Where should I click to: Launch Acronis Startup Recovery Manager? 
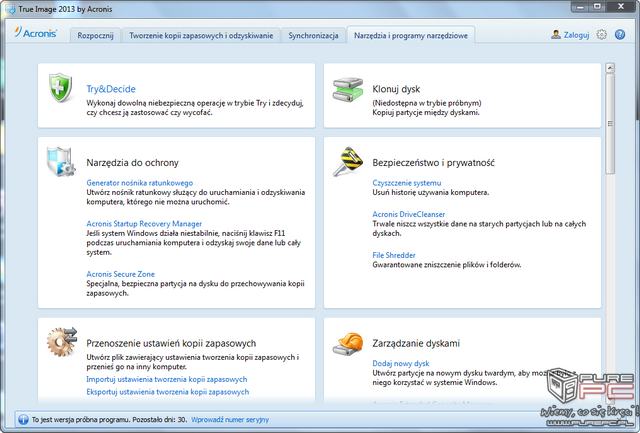tap(144, 224)
